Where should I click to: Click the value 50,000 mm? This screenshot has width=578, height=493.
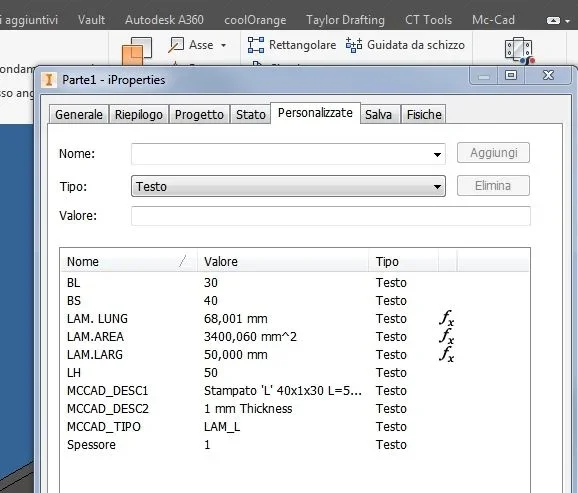236,355
